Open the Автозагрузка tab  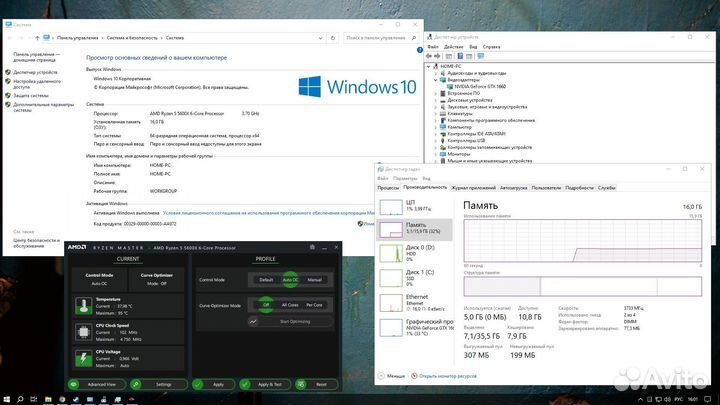click(x=513, y=187)
